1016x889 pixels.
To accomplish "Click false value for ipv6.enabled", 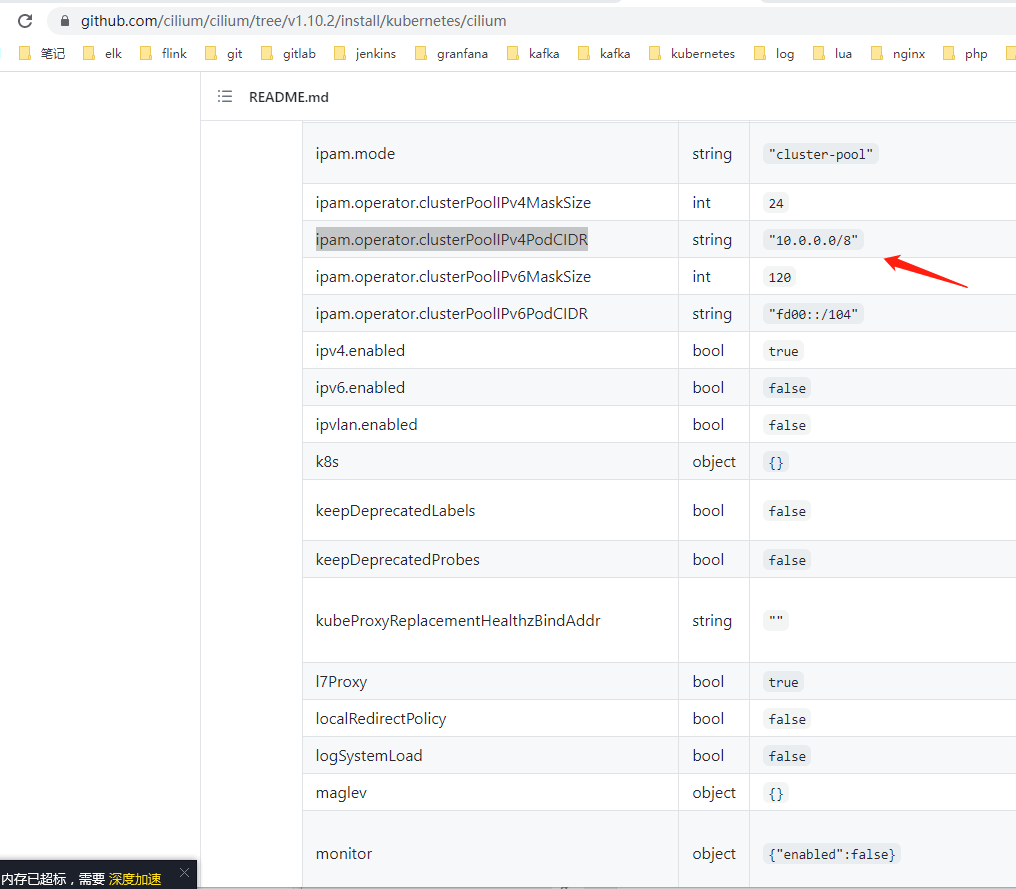I will 787,388.
